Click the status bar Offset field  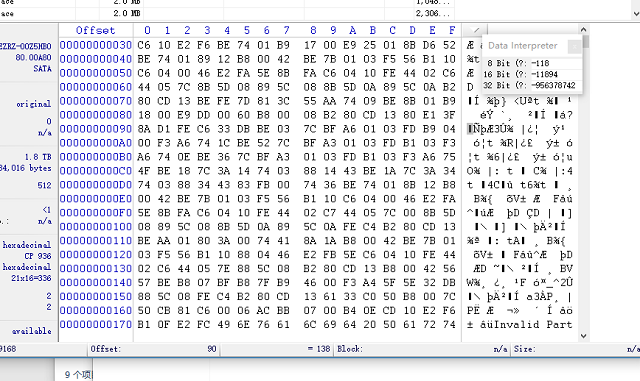pyautogui.click(x=154, y=349)
